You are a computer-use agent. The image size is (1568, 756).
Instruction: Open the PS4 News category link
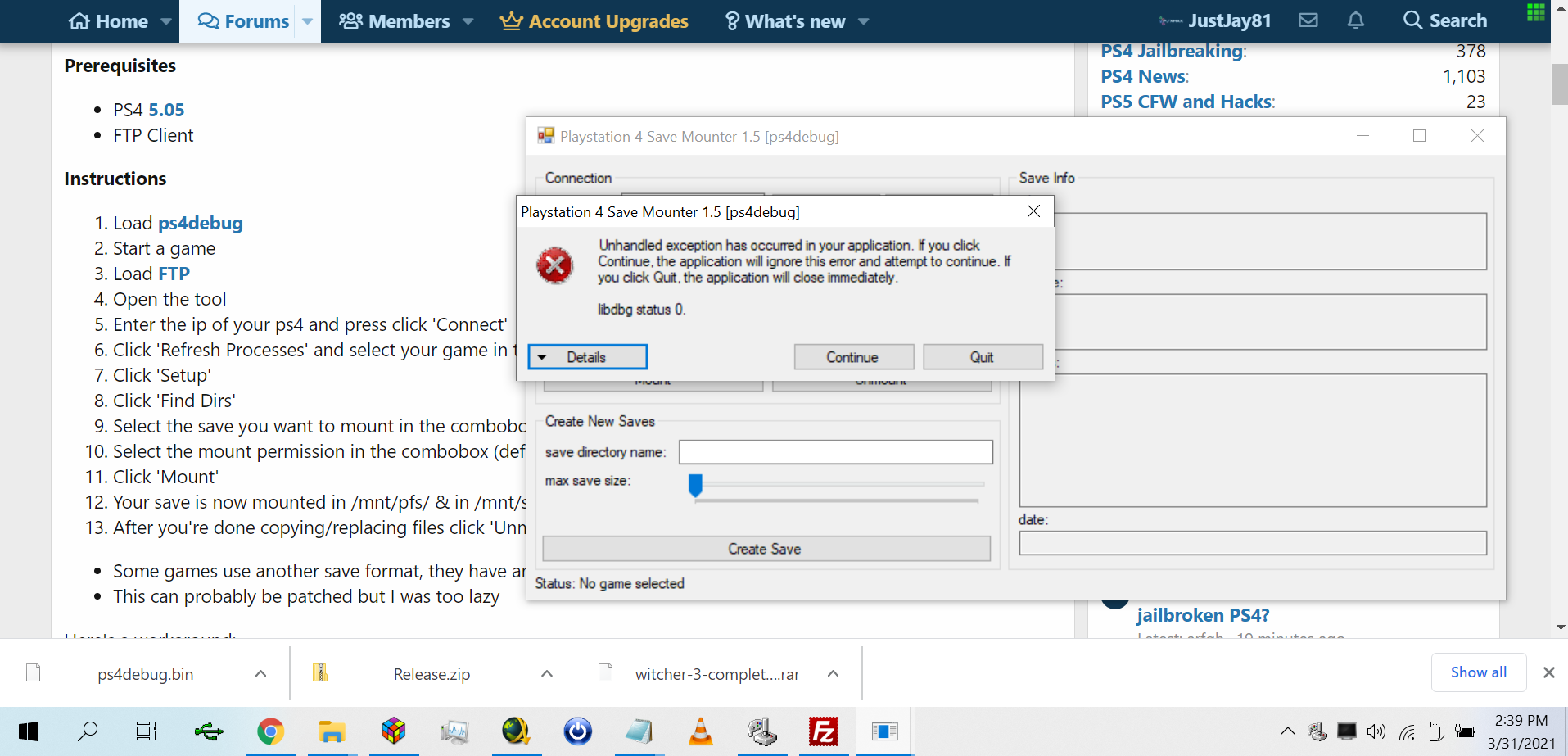(1143, 76)
